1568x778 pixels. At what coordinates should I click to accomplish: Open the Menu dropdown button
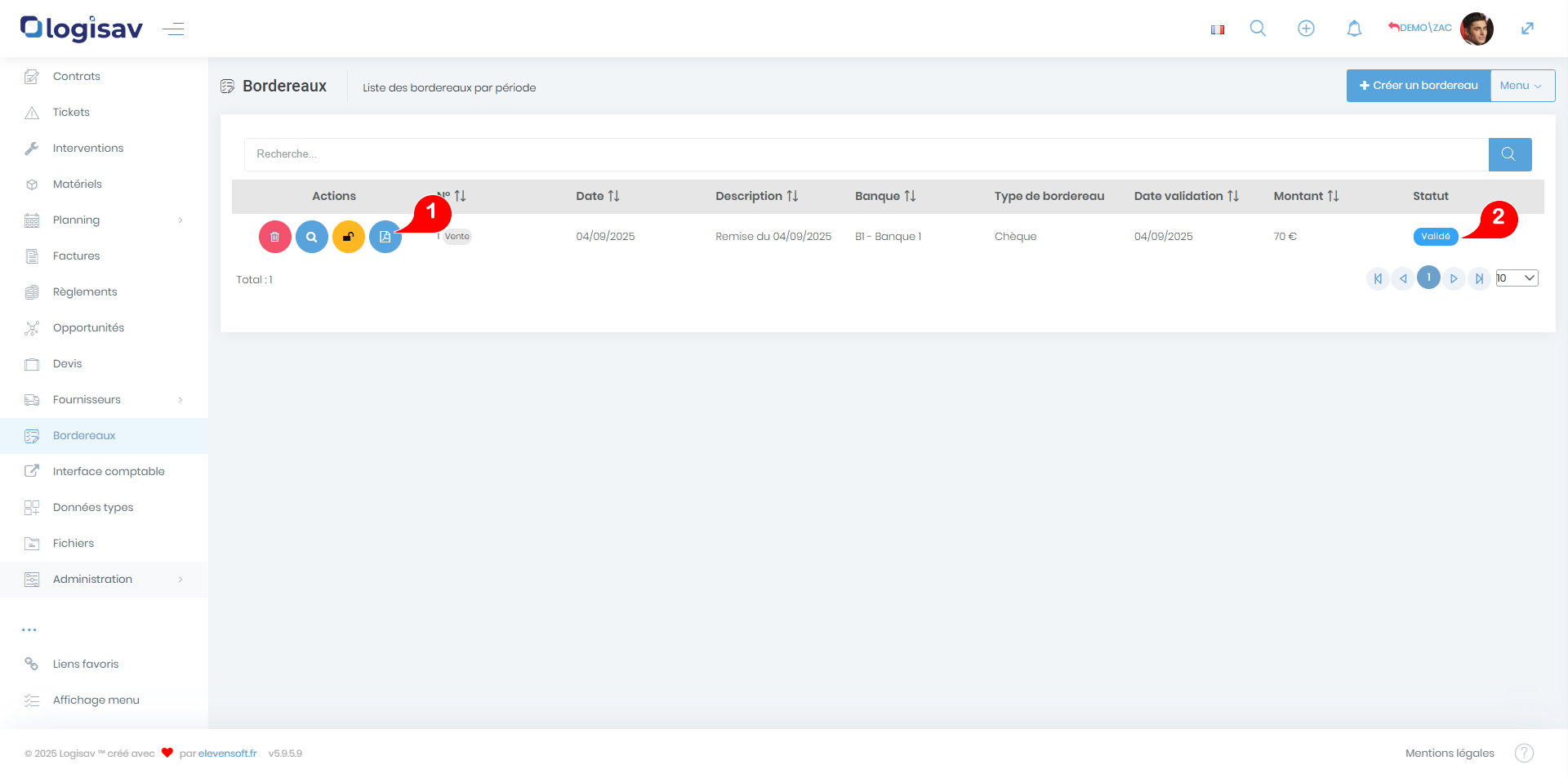coord(1522,86)
